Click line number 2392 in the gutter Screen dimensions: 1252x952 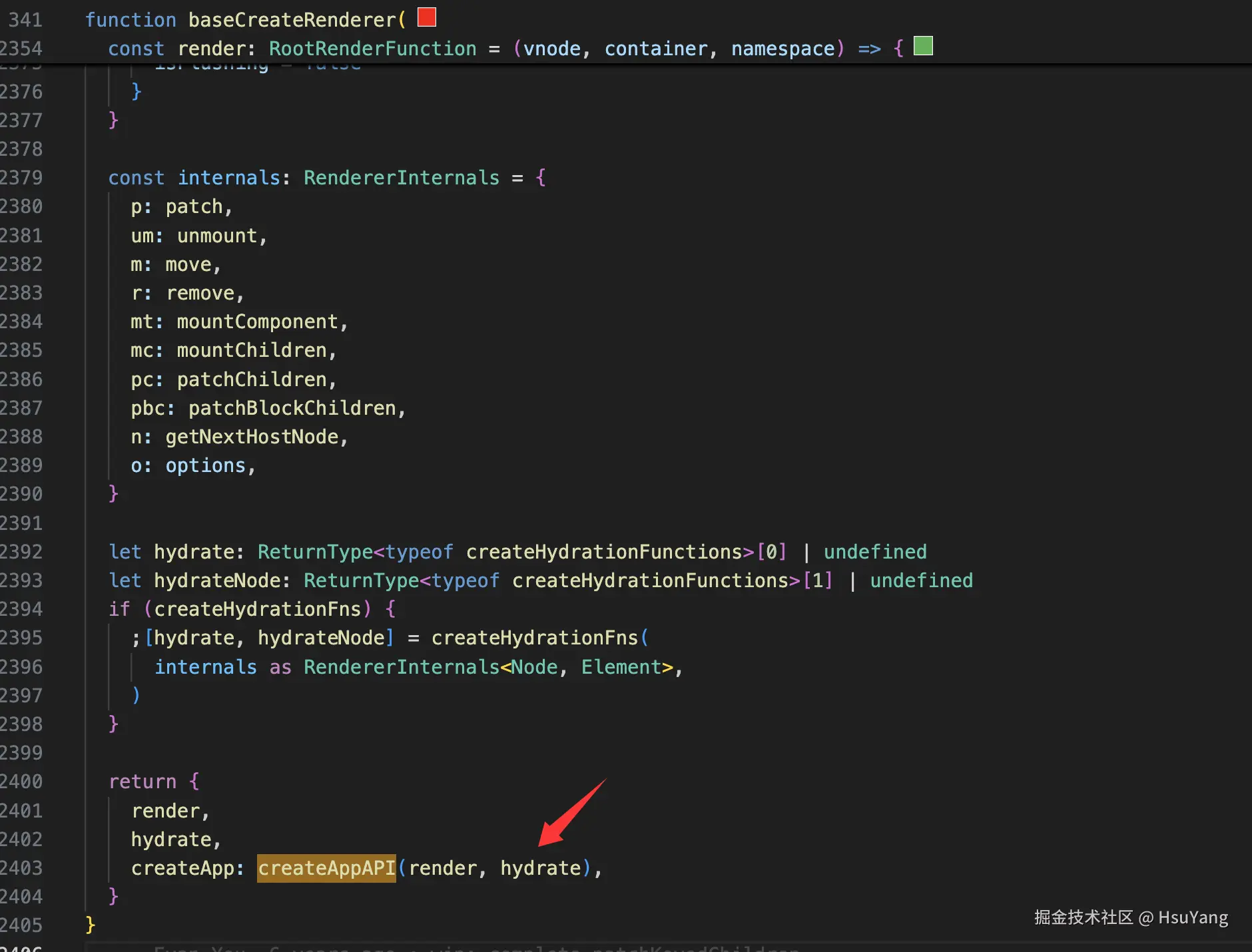[21, 552]
